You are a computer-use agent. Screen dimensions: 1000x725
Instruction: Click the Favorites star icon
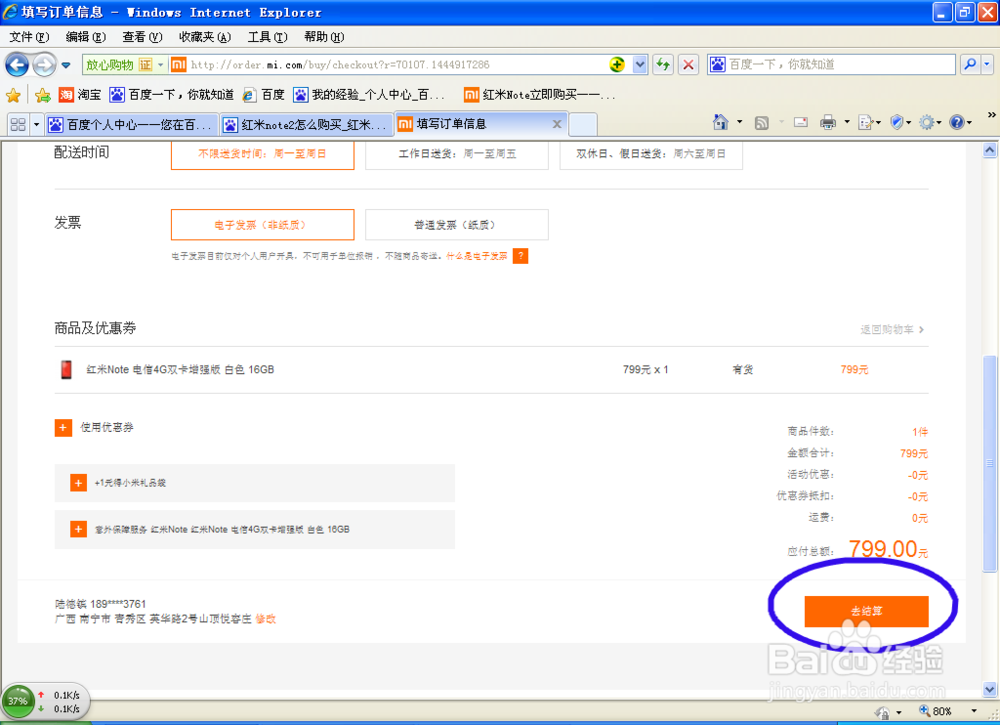[x=13, y=96]
